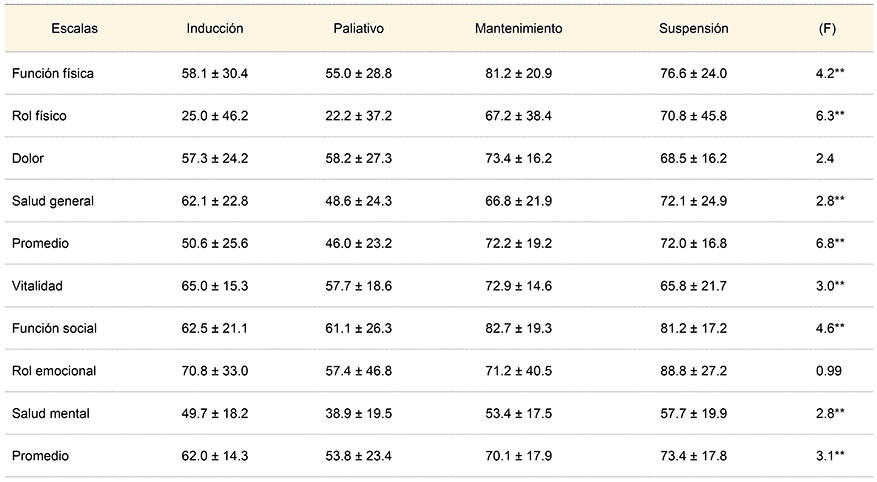Select the F value 6.3** for Rol físico
877x482 pixels.
tap(830, 116)
